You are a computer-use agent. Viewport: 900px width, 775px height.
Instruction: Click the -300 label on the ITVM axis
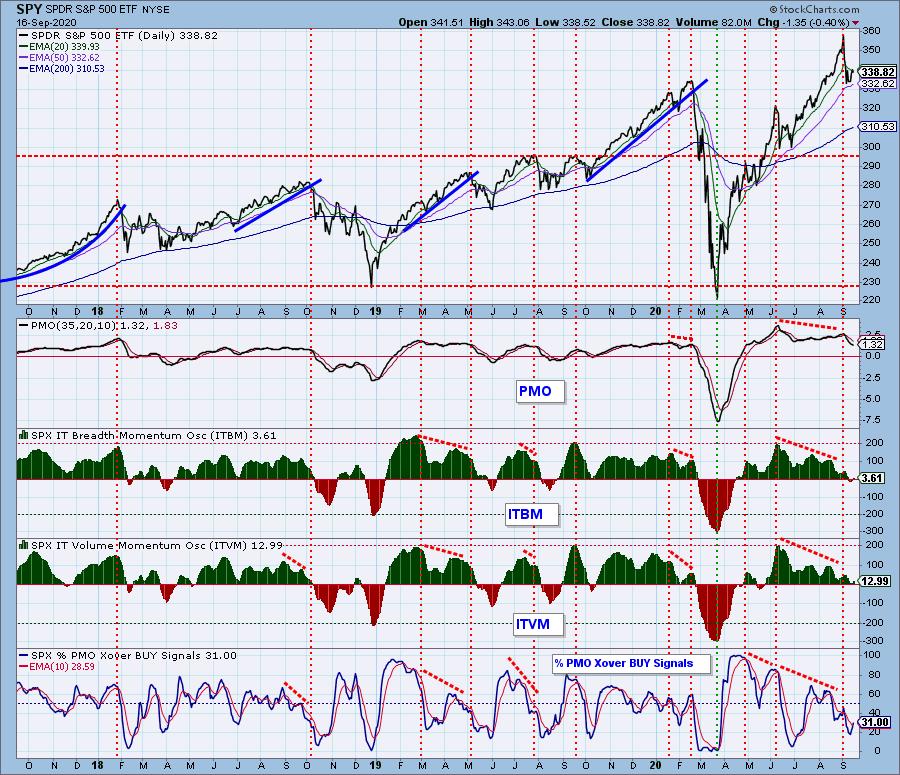point(872,641)
